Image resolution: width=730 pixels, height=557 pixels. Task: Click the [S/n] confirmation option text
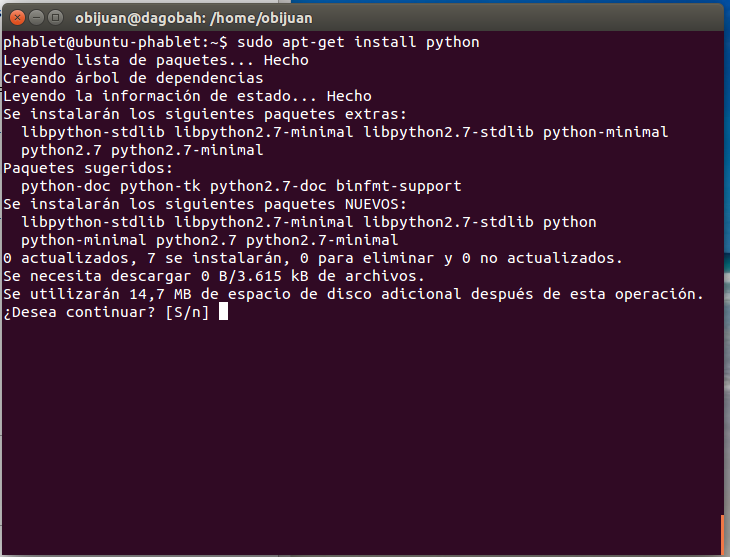187,312
